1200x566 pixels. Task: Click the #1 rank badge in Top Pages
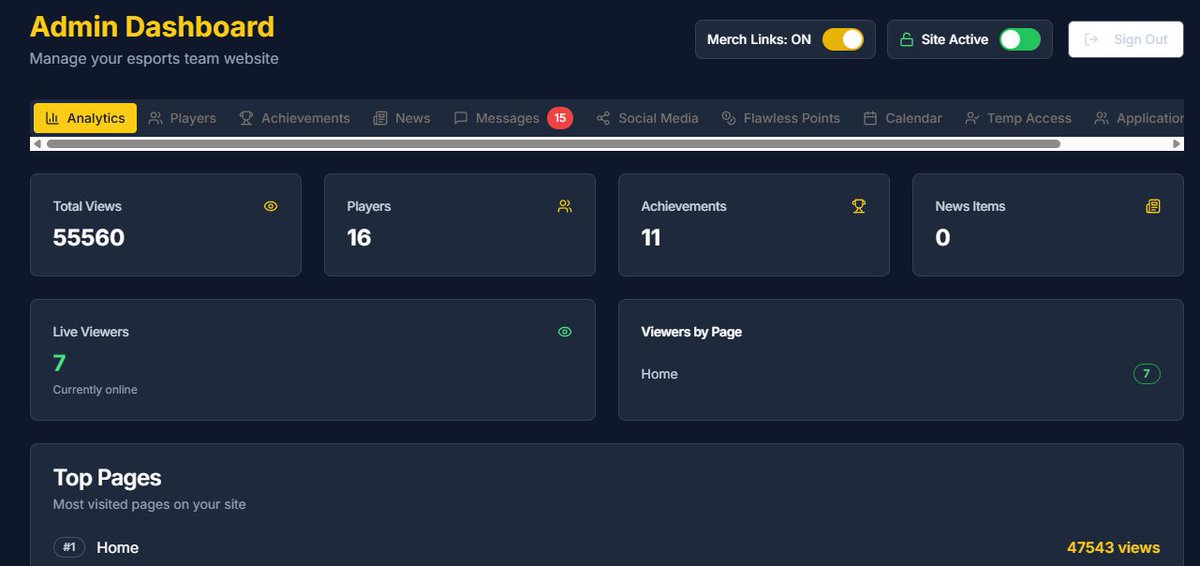pos(69,547)
